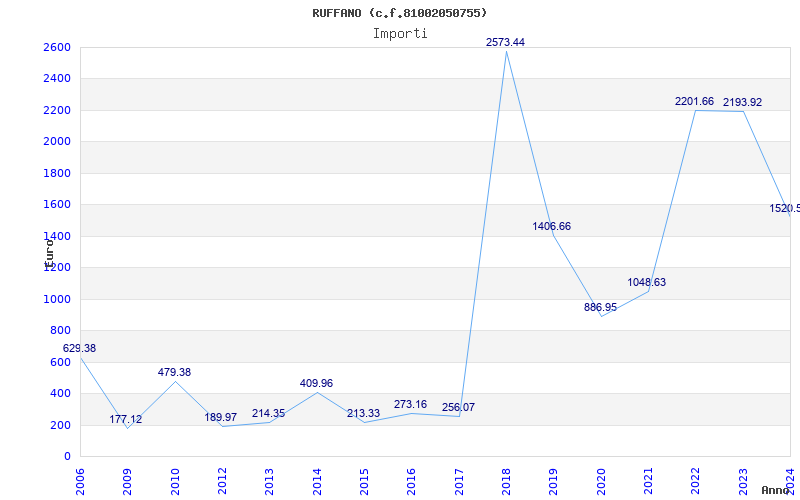The width and height of the screenshot is (800, 500).
Task: Select the x-axis year 2015
Action: coord(364,482)
